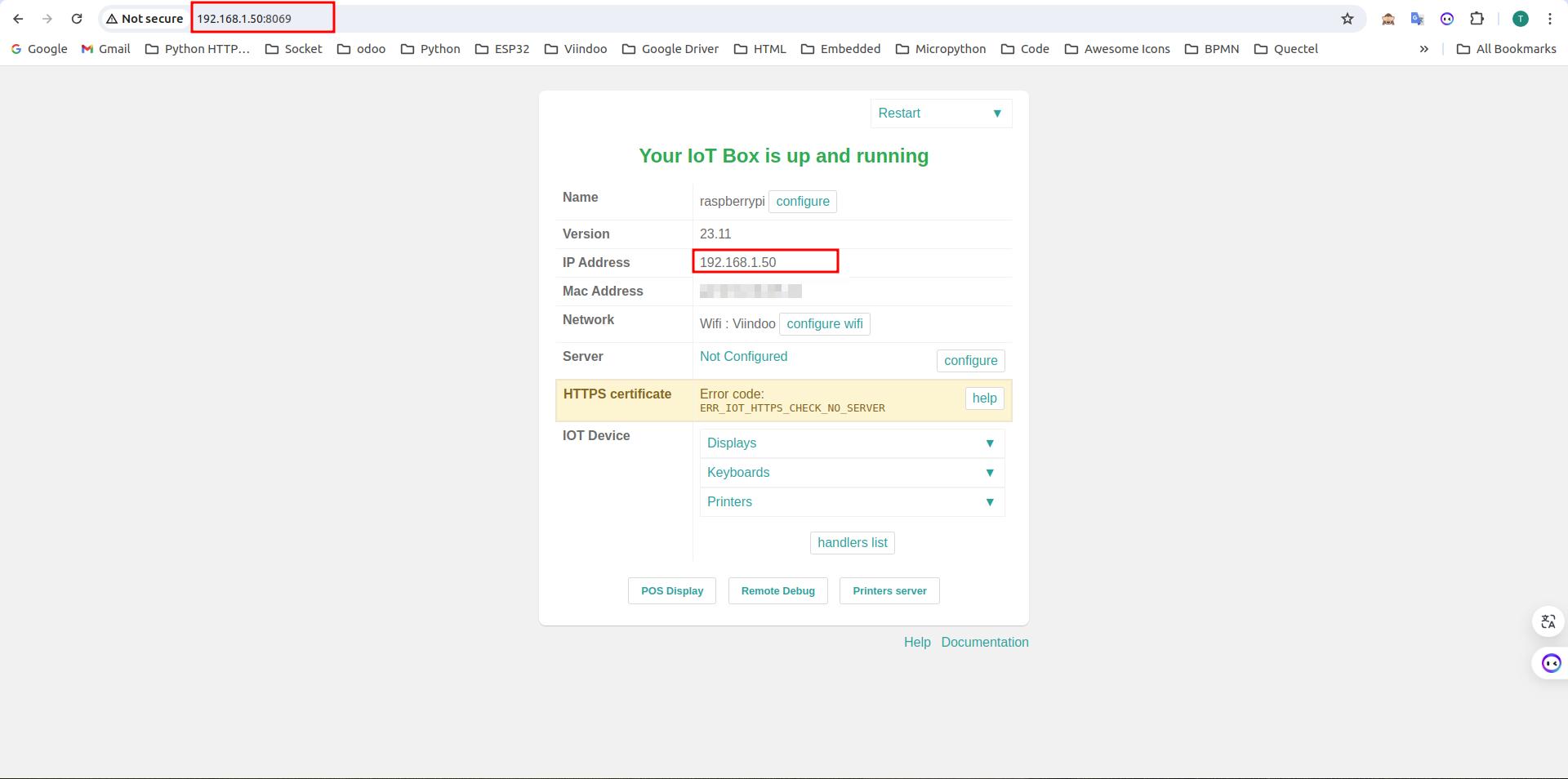The image size is (1568, 779).
Task: Open Chrome three-dot menu
Action: (1550, 19)
